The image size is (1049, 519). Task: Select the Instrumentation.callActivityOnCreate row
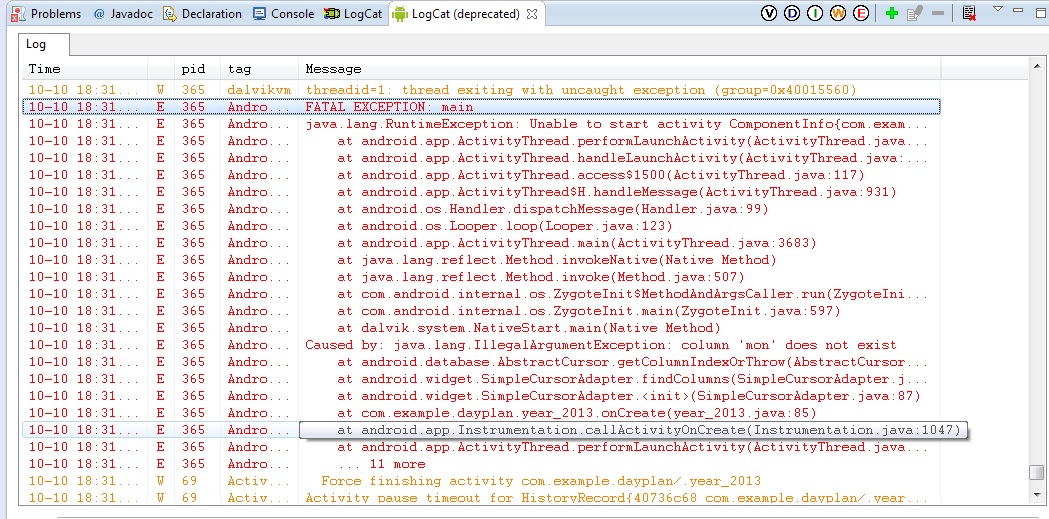point(482,430)
